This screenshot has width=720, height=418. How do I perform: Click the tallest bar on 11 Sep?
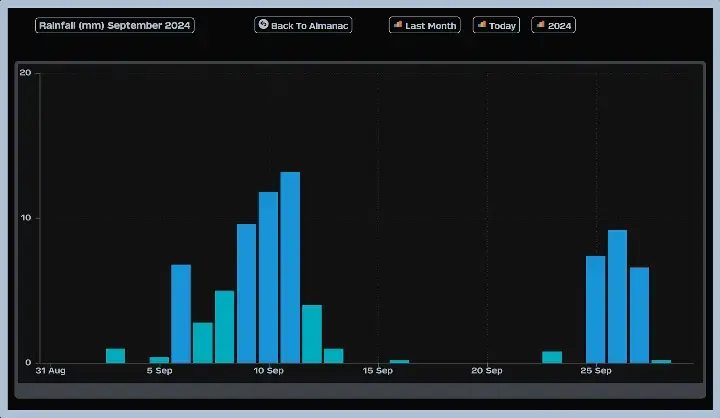tap(290, 267)
